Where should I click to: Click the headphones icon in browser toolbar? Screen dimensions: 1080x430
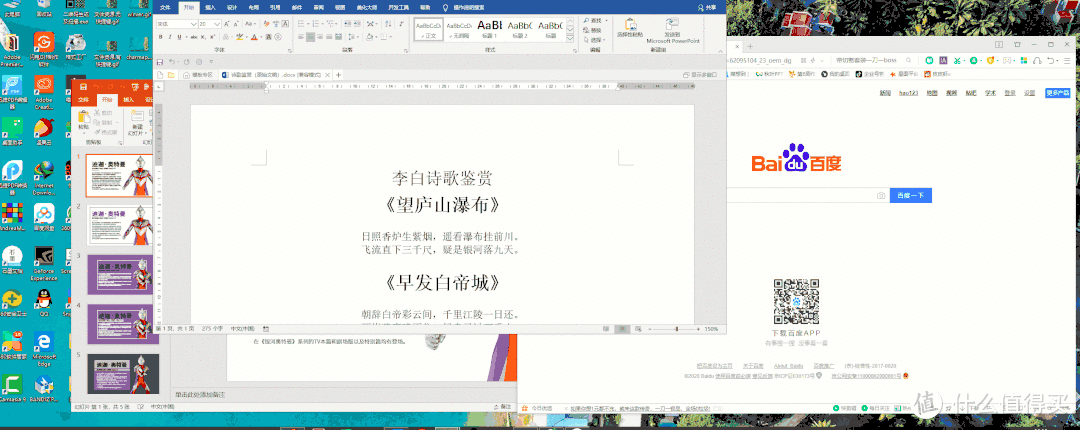click(x=1037, y=61)
